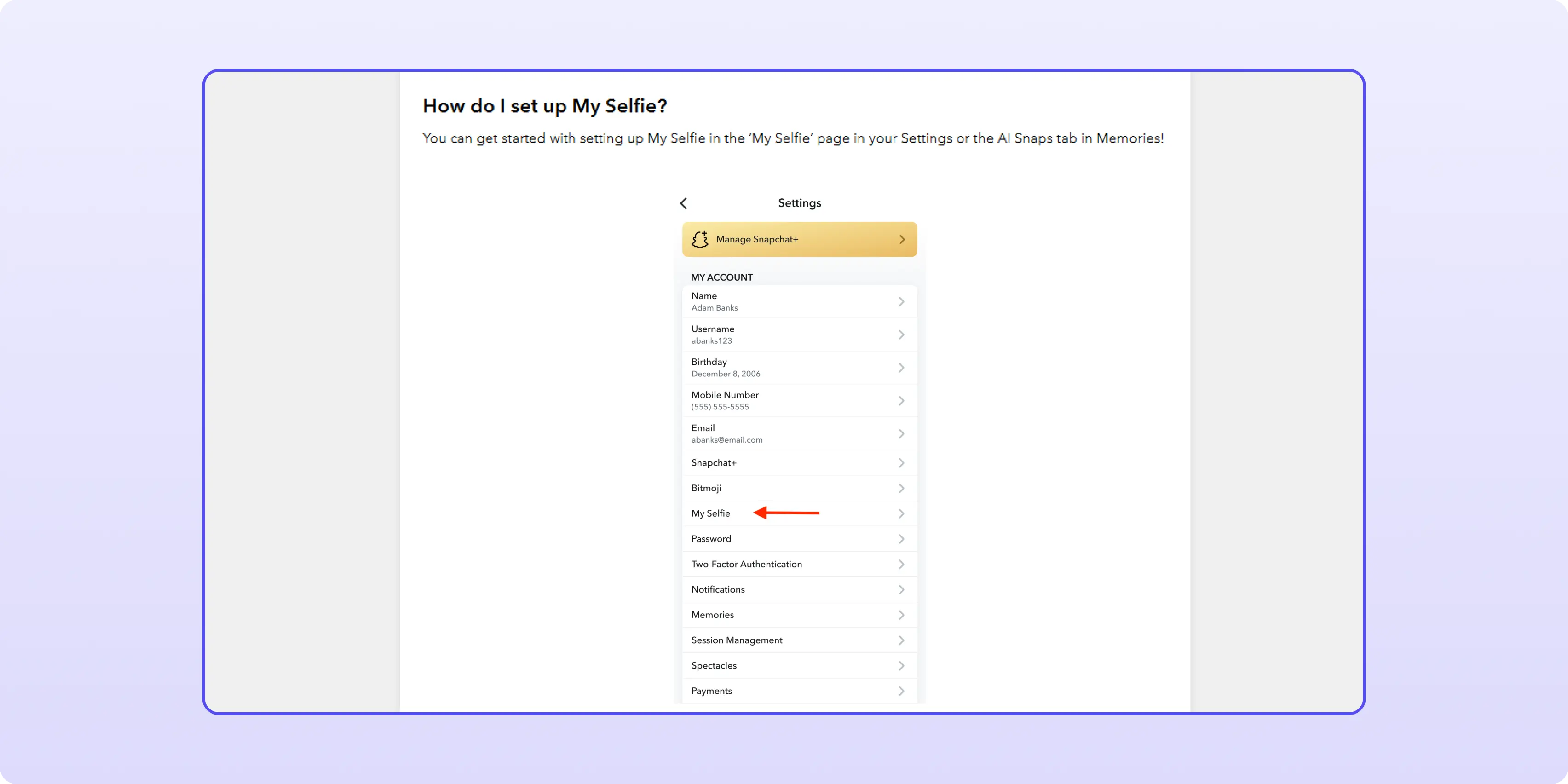Open the Memories settings row
Image resolution: width=1568 pixels, height=784 pixels.
(x=799, y=616)
